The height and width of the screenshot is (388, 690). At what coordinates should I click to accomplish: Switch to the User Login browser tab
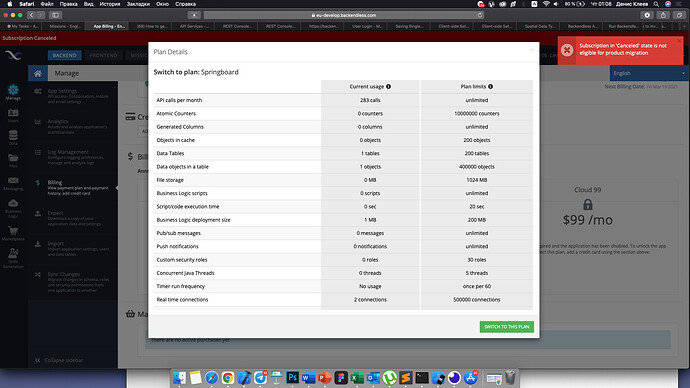coord(367,26)
